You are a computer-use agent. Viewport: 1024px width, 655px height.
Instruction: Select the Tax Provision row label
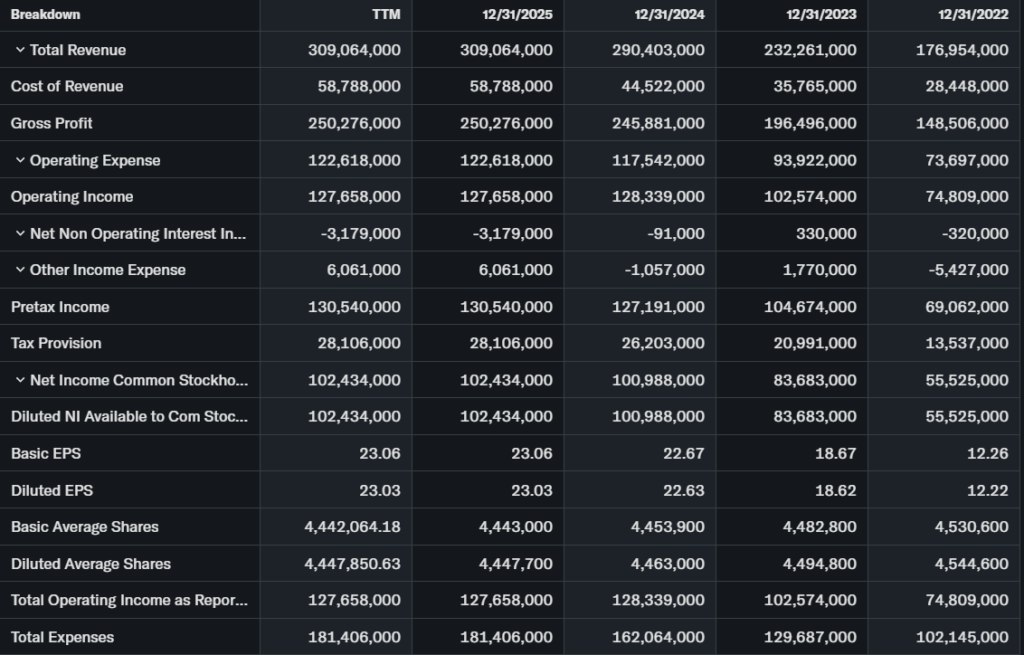point(56,343)
